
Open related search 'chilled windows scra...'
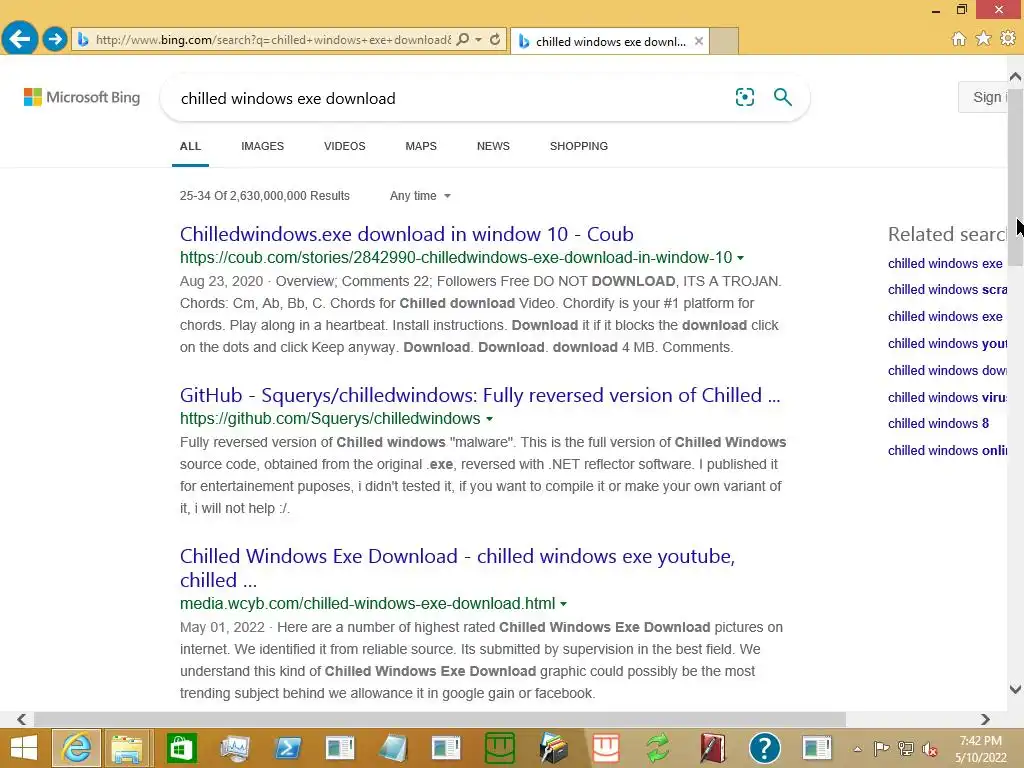(947, 289)
